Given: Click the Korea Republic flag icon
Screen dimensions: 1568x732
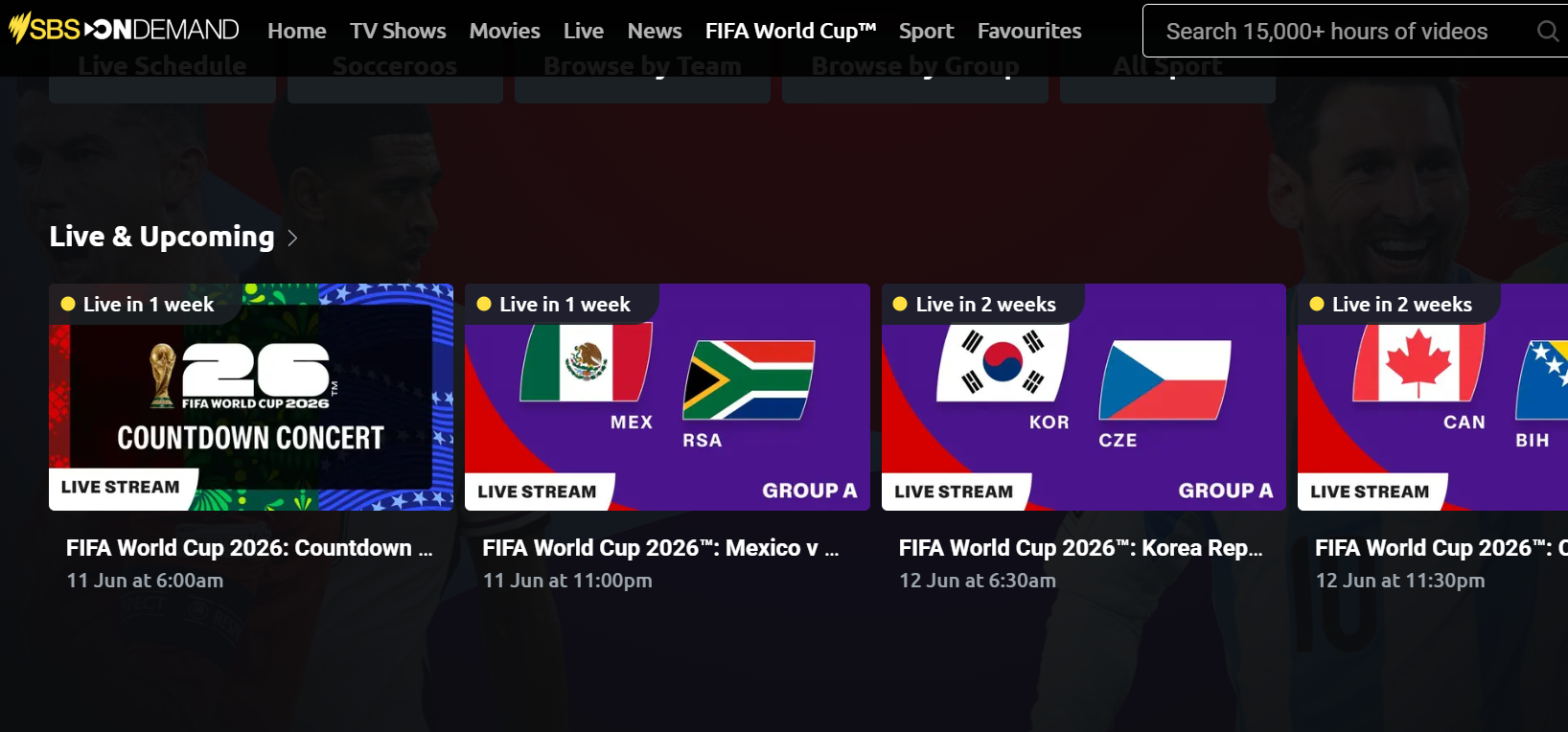Looking at the screenshot, I should 1003,362.
